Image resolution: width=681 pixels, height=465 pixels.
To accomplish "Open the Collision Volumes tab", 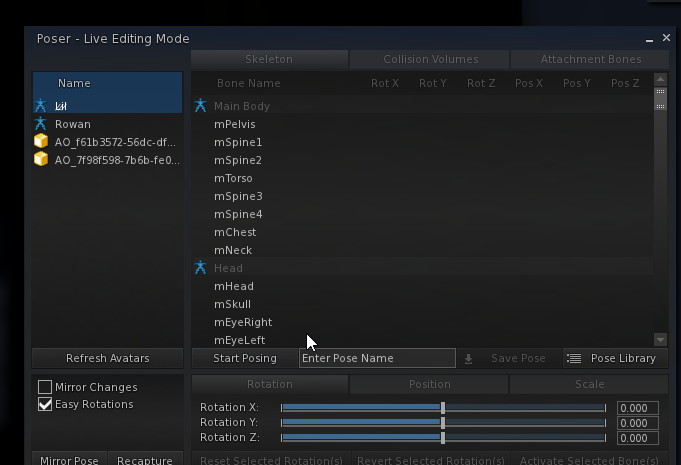I will point(430,59).
